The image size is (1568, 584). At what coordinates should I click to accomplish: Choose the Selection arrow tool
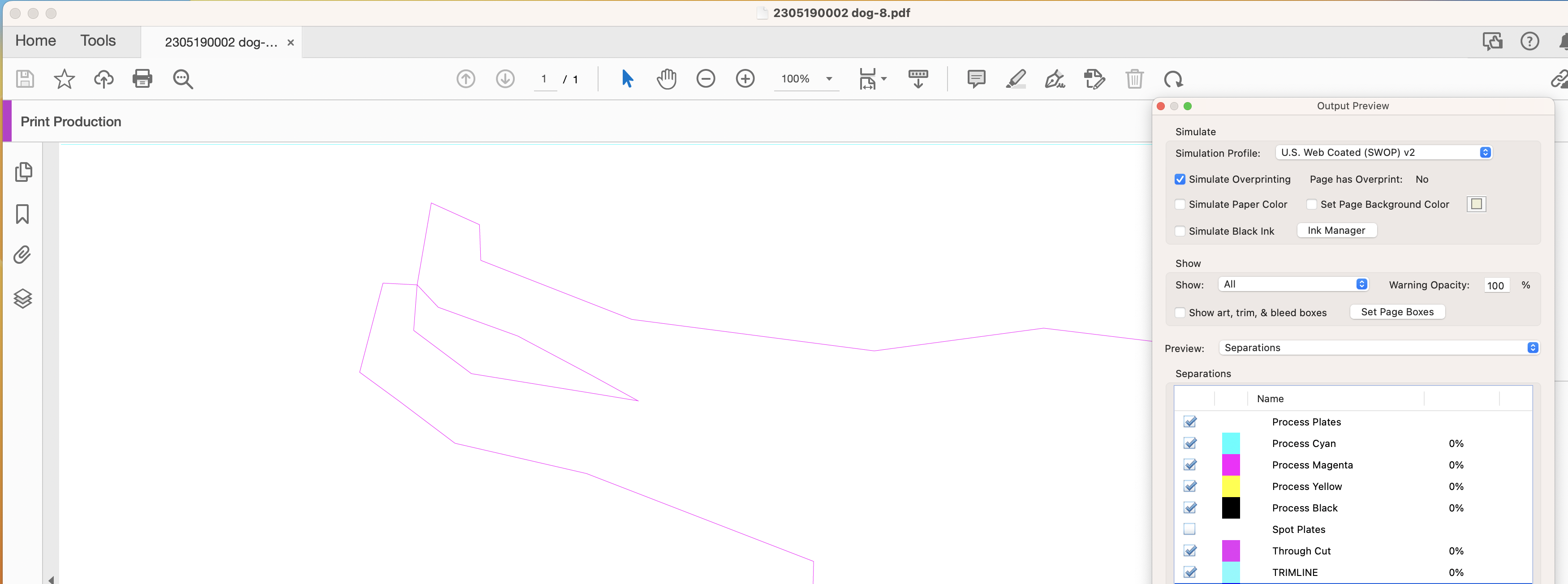point(628,79)
